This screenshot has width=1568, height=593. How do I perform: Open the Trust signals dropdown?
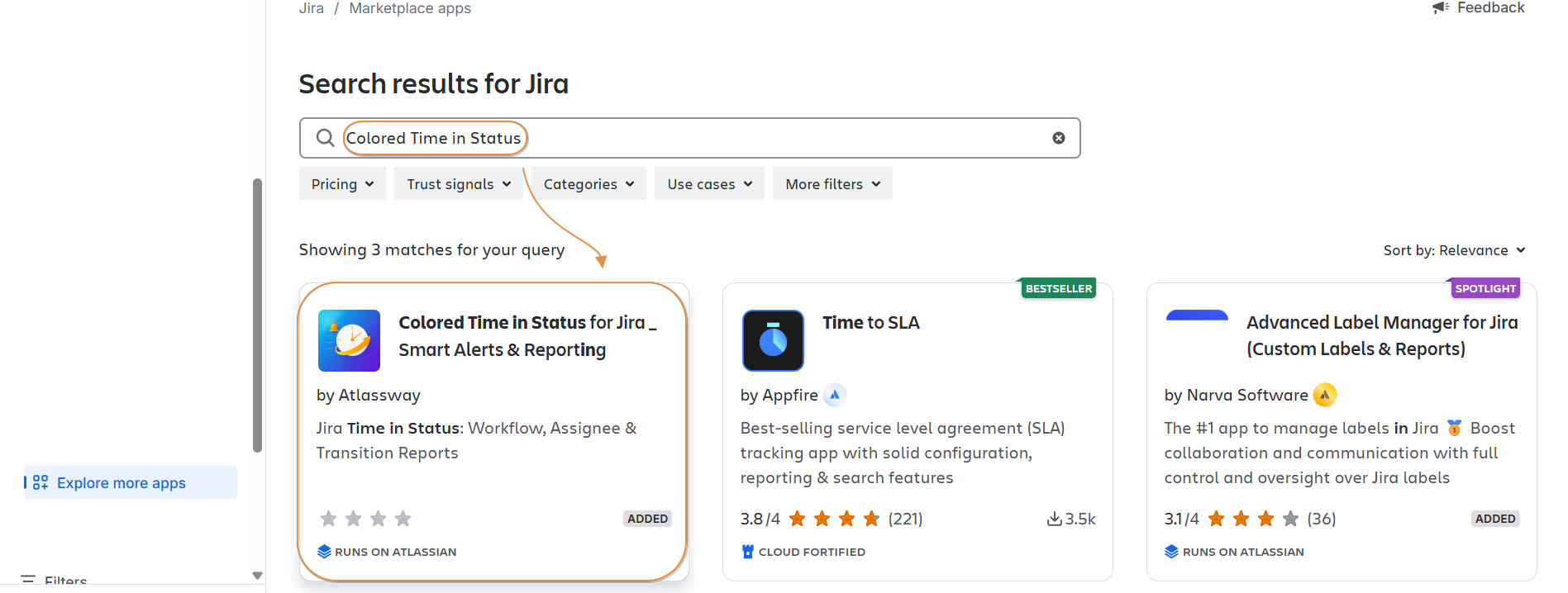(x=458, y=184)
